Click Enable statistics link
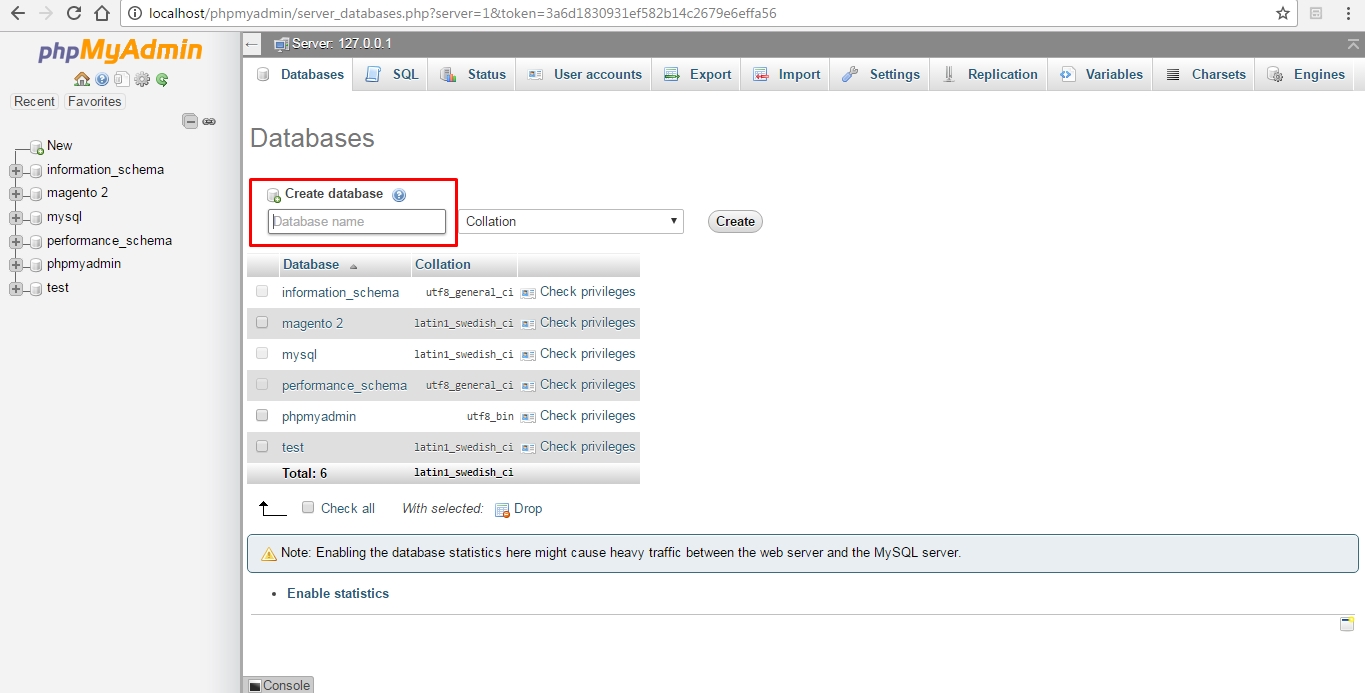Viewport: 1365px width, 693px height. [338, 593]
